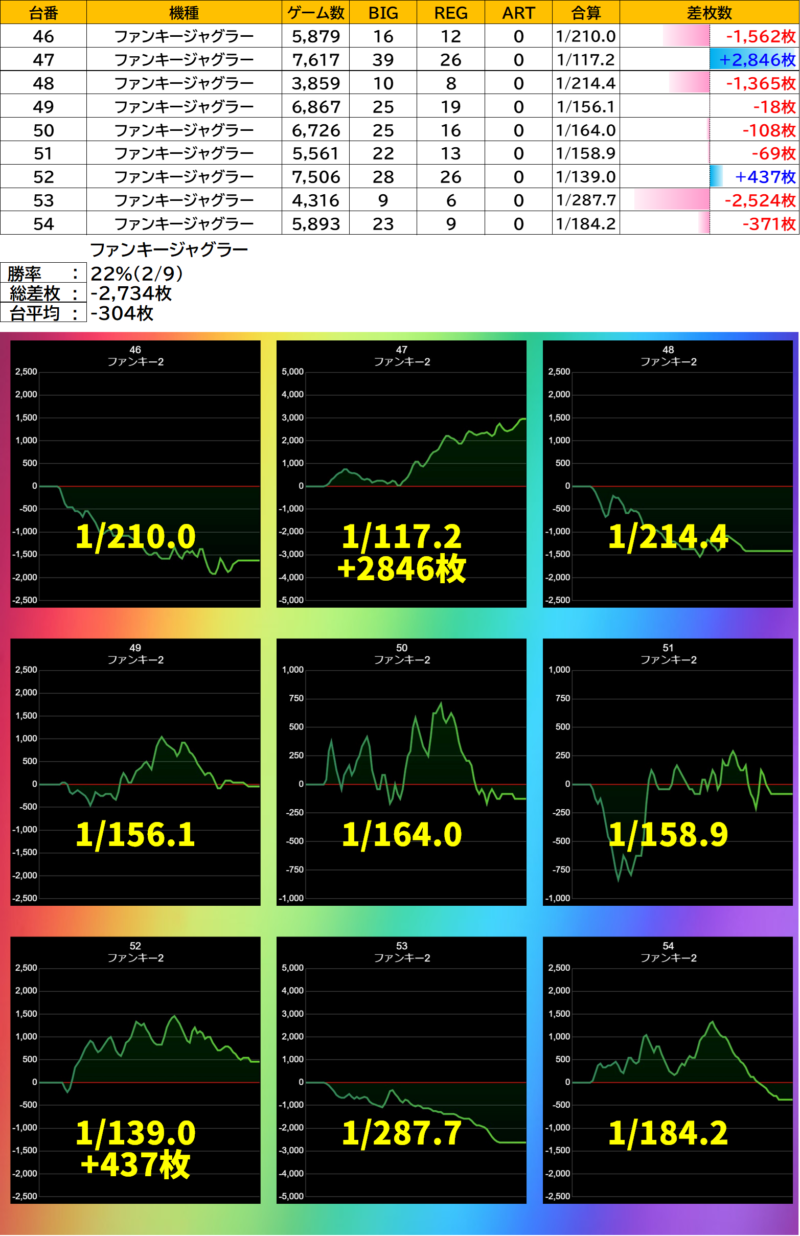Click machine number 51 in the table

(44, 153)
